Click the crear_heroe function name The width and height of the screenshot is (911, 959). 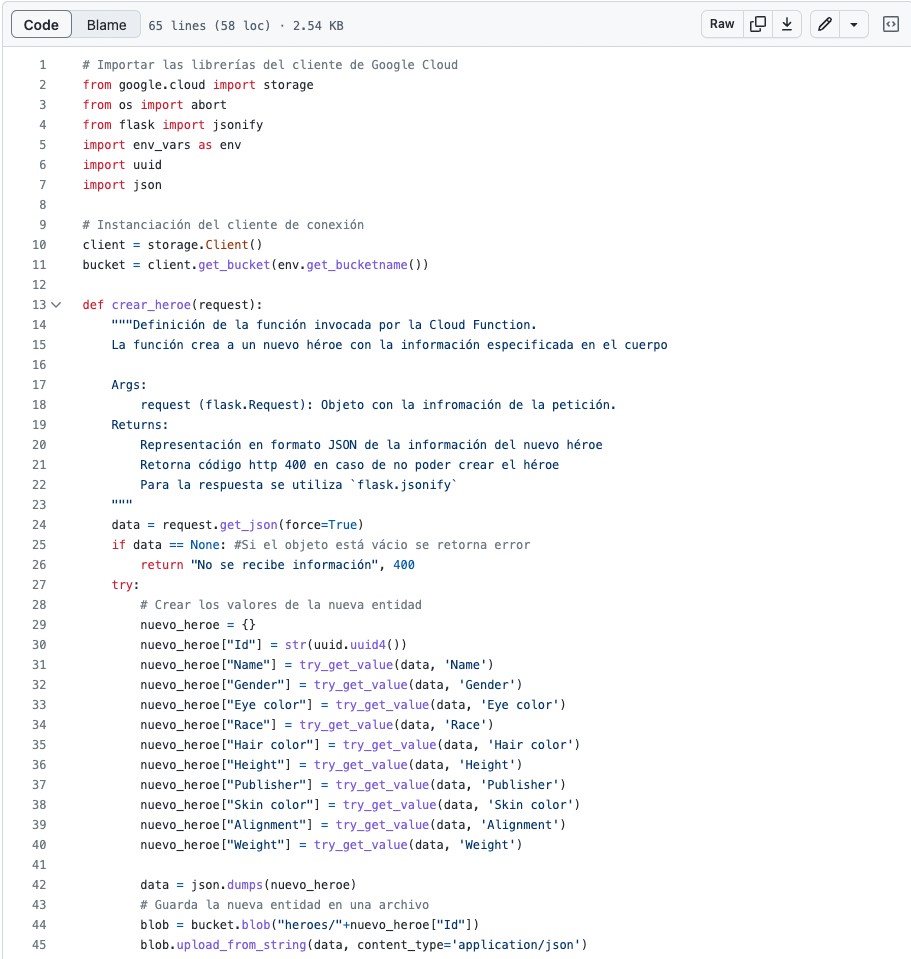point(151,305)
